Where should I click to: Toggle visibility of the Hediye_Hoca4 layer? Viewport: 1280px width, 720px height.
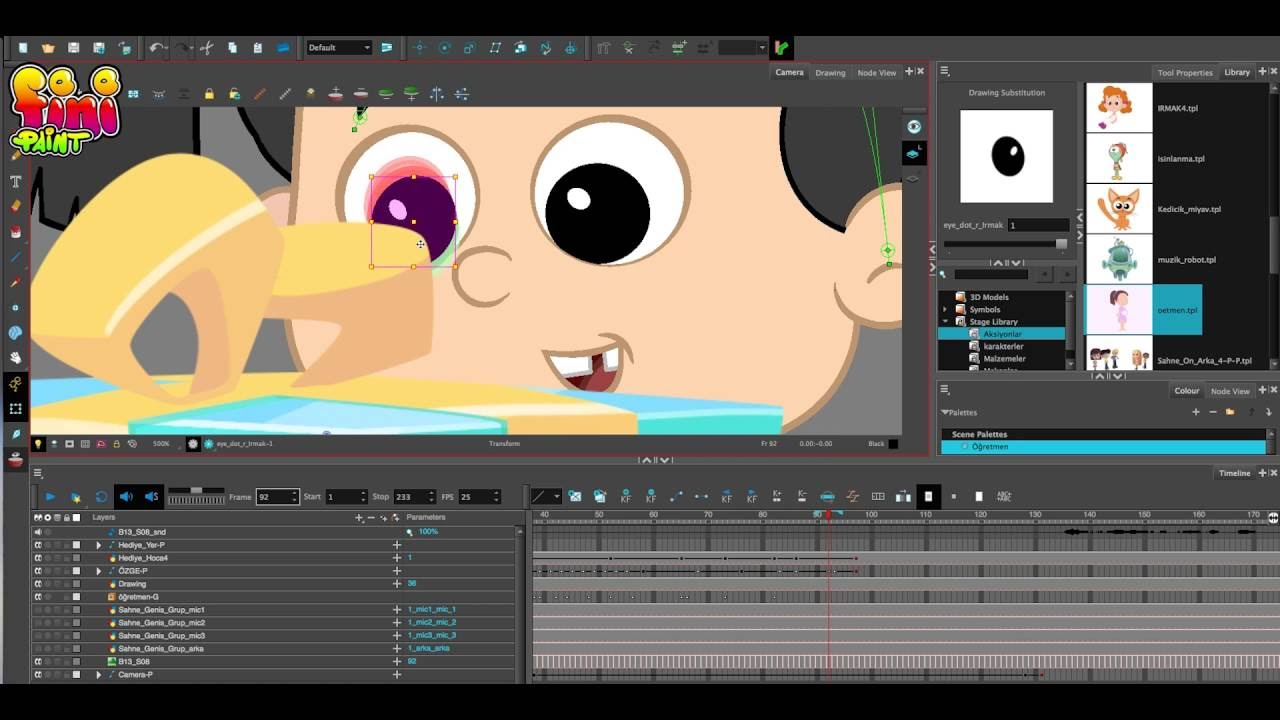[38, 558]
